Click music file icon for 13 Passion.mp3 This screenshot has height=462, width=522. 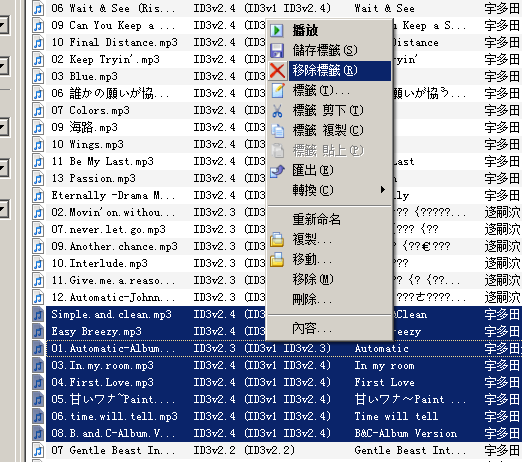point(38,178)
